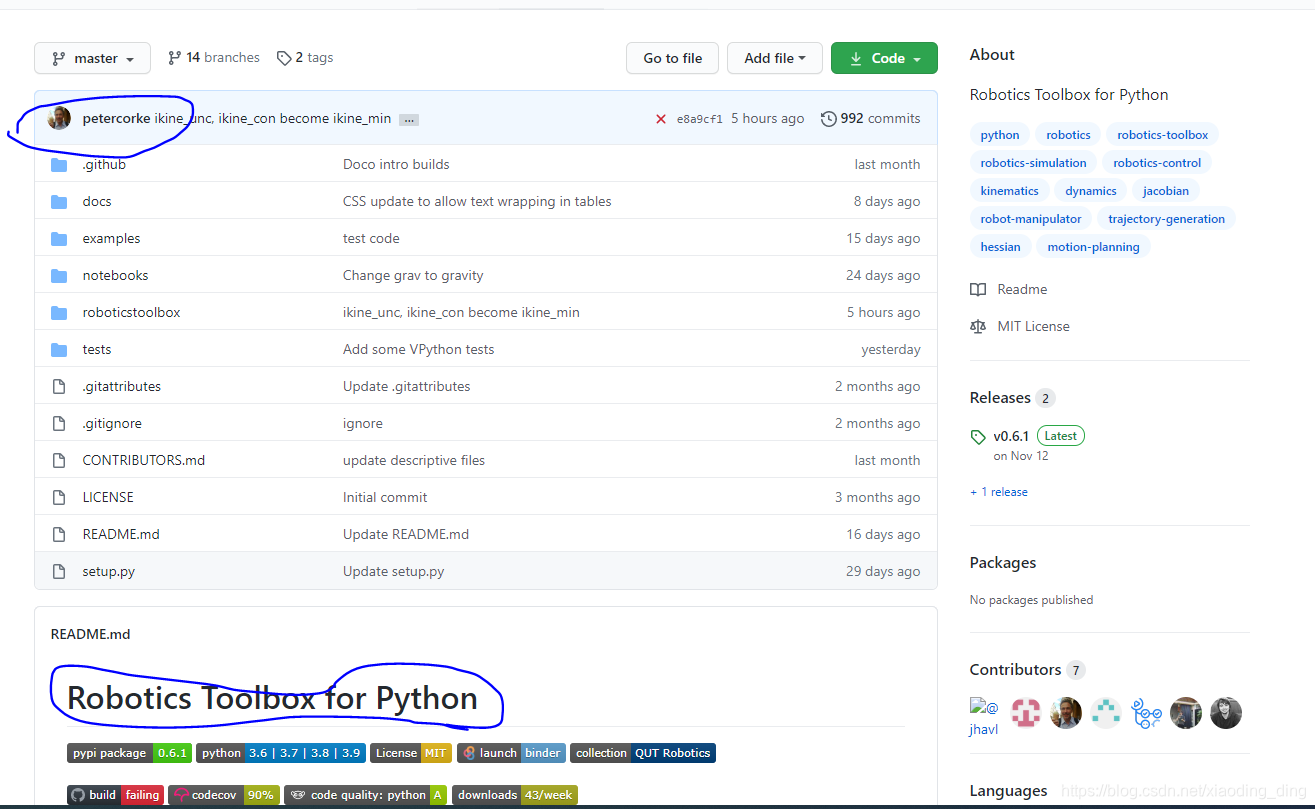Viewport: 1315px width, 809px height.
Task: Expand the commit message ellipsis
Action: point(408,118)
